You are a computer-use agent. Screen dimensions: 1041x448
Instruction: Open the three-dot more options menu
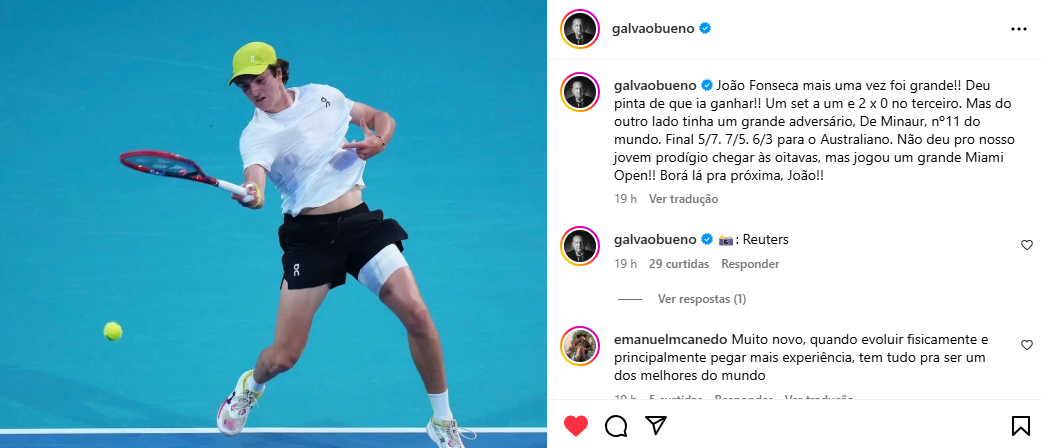[x=1018, y=29]
